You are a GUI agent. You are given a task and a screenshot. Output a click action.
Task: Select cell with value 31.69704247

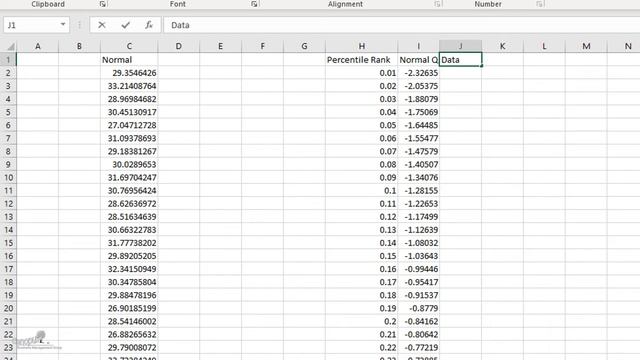(129, 177)
